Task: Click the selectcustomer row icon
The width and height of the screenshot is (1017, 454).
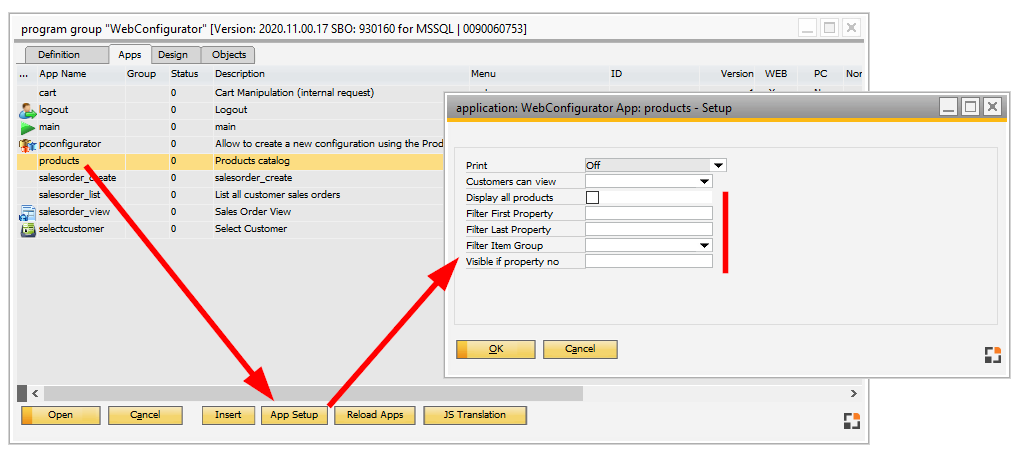Action: click(27, 229)
